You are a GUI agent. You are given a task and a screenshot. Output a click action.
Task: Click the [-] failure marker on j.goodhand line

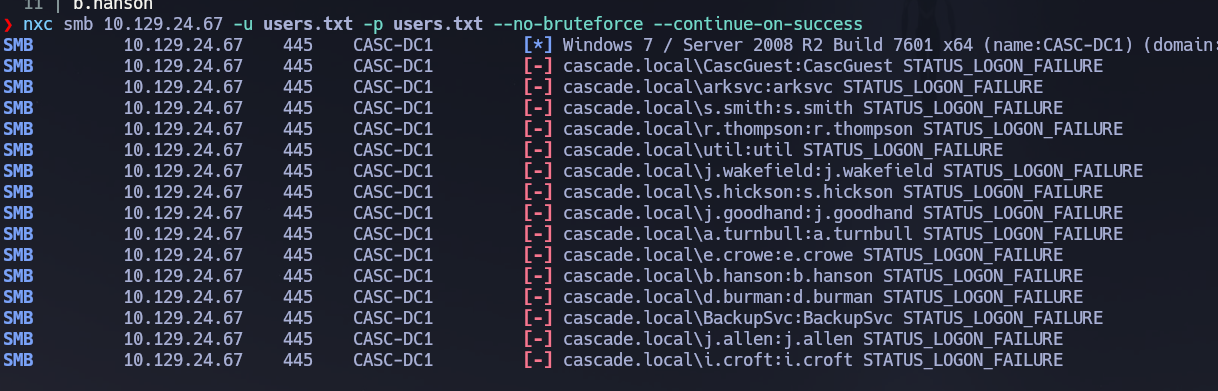click(538, 213)
